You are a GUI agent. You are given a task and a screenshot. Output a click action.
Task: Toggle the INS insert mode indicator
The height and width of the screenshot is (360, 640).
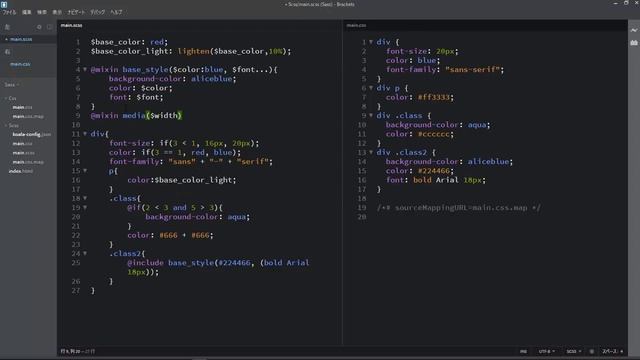pyautogui.click(x=523, y=351)
